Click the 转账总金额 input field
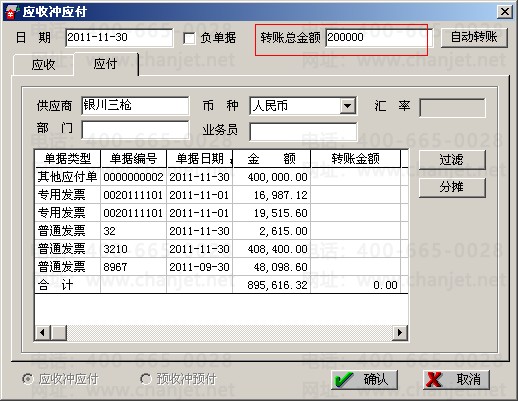Image resolution: width=518 pixels, height=401 pixels. (379, 37)
